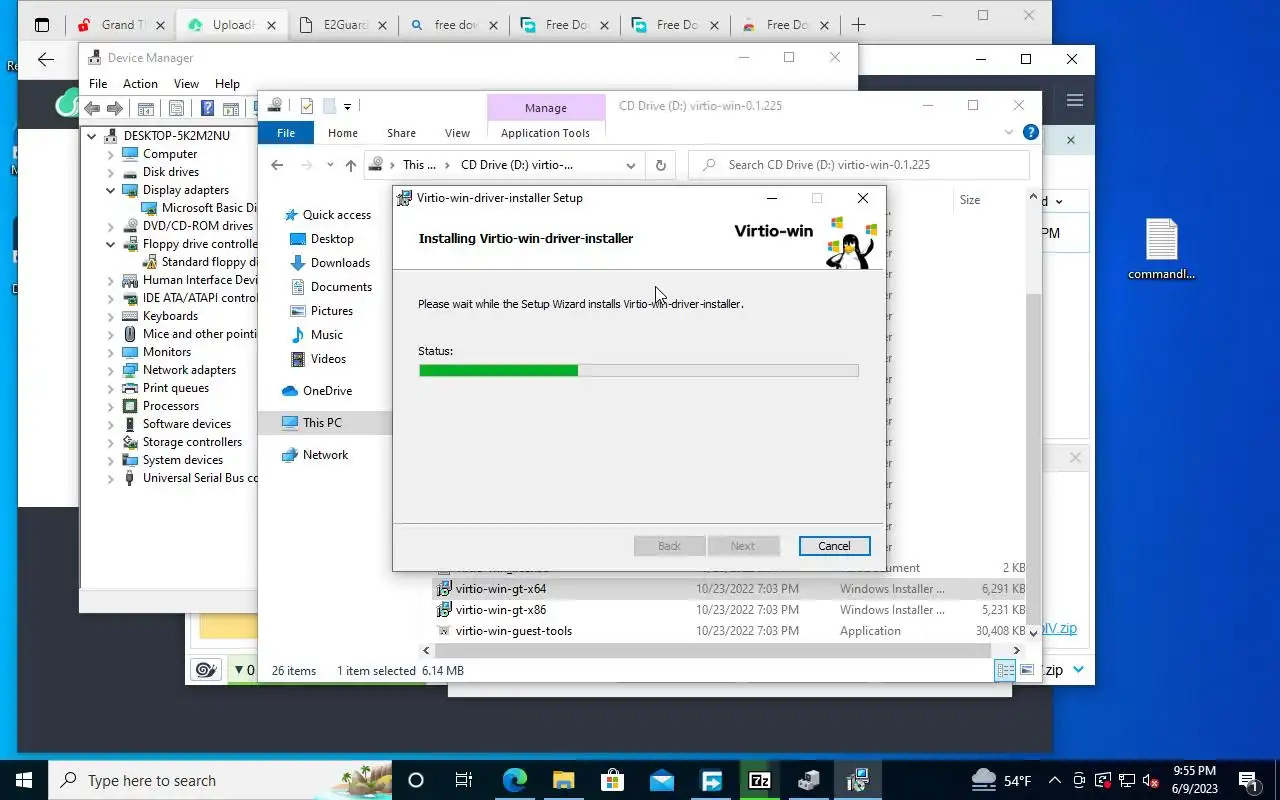Open the File menu in Device Manager
This screenshot has height=800, width=1280.
(x=98, y=84)
